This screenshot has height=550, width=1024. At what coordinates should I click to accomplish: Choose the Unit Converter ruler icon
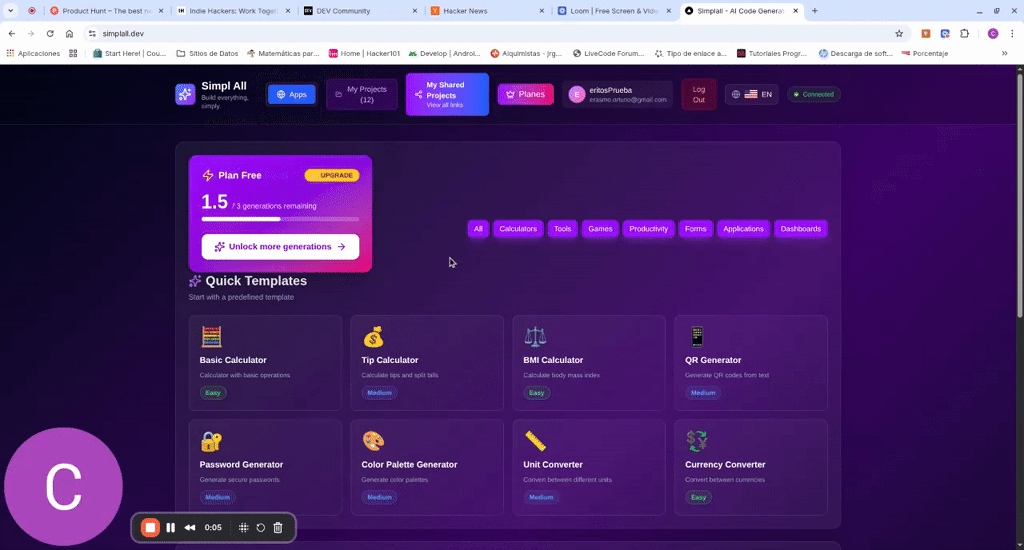point(535,442)
